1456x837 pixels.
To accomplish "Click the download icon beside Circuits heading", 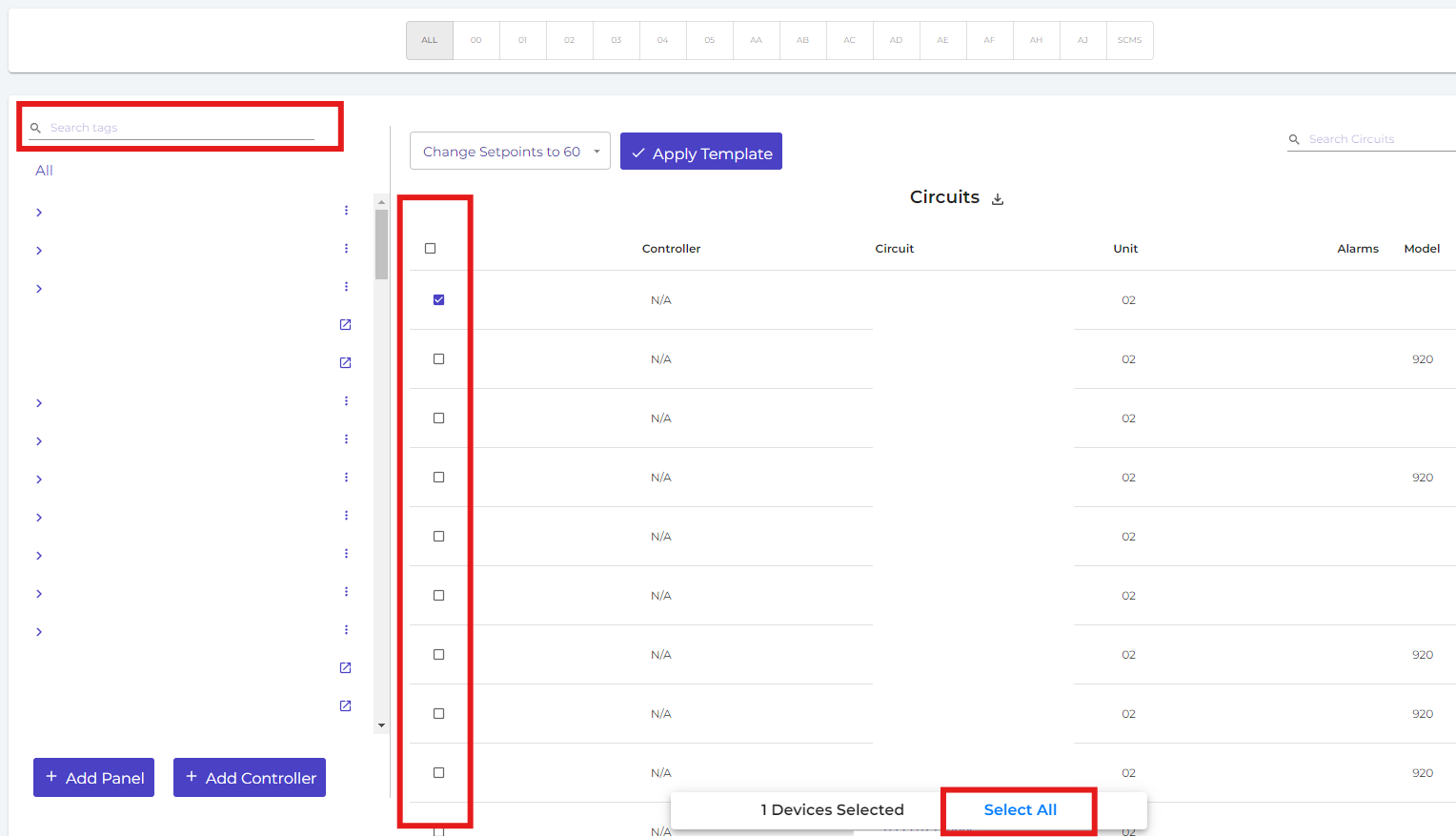I will click(x=998, y=199).
